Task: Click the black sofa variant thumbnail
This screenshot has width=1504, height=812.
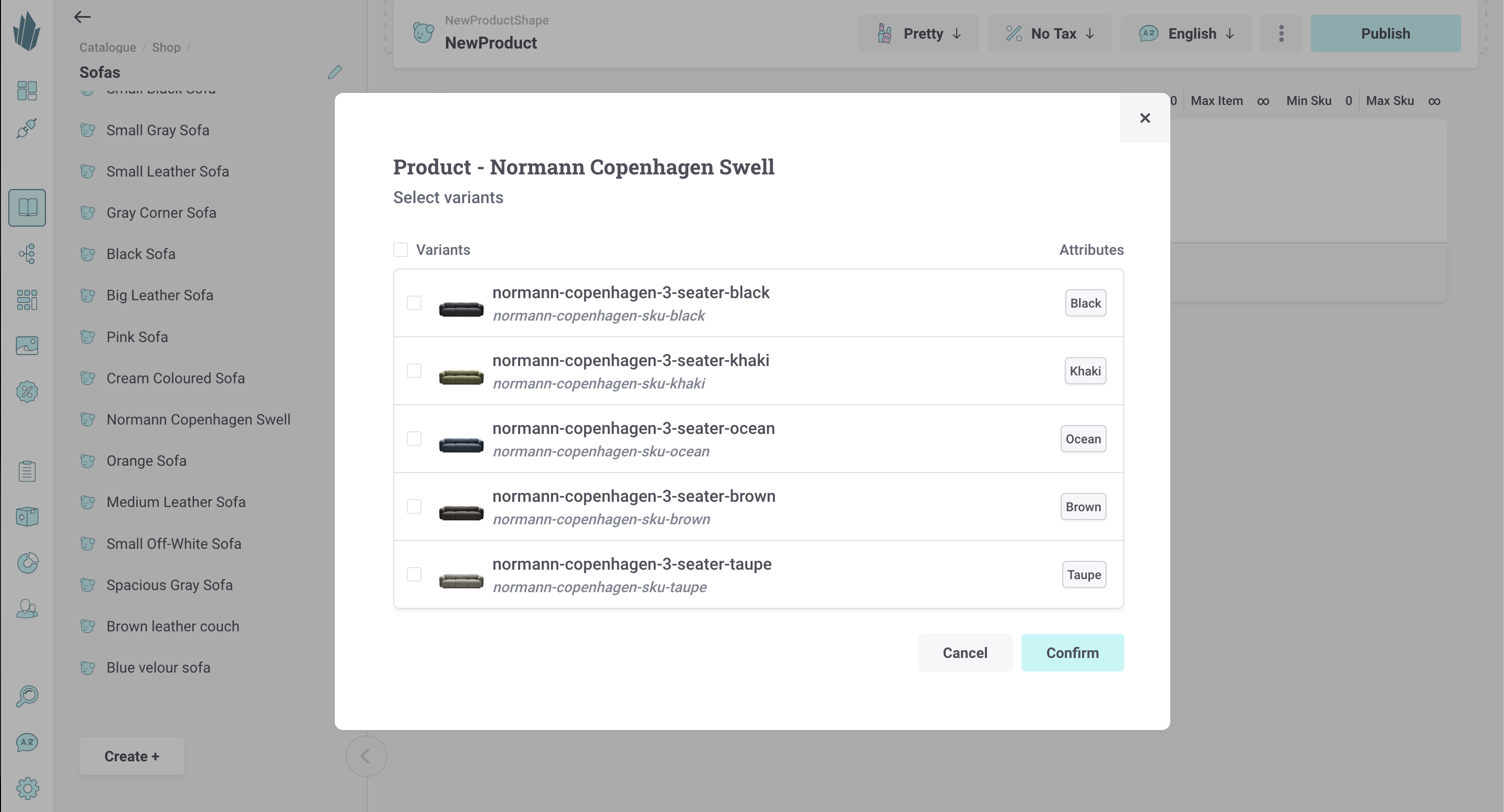Action: [461, 309]
